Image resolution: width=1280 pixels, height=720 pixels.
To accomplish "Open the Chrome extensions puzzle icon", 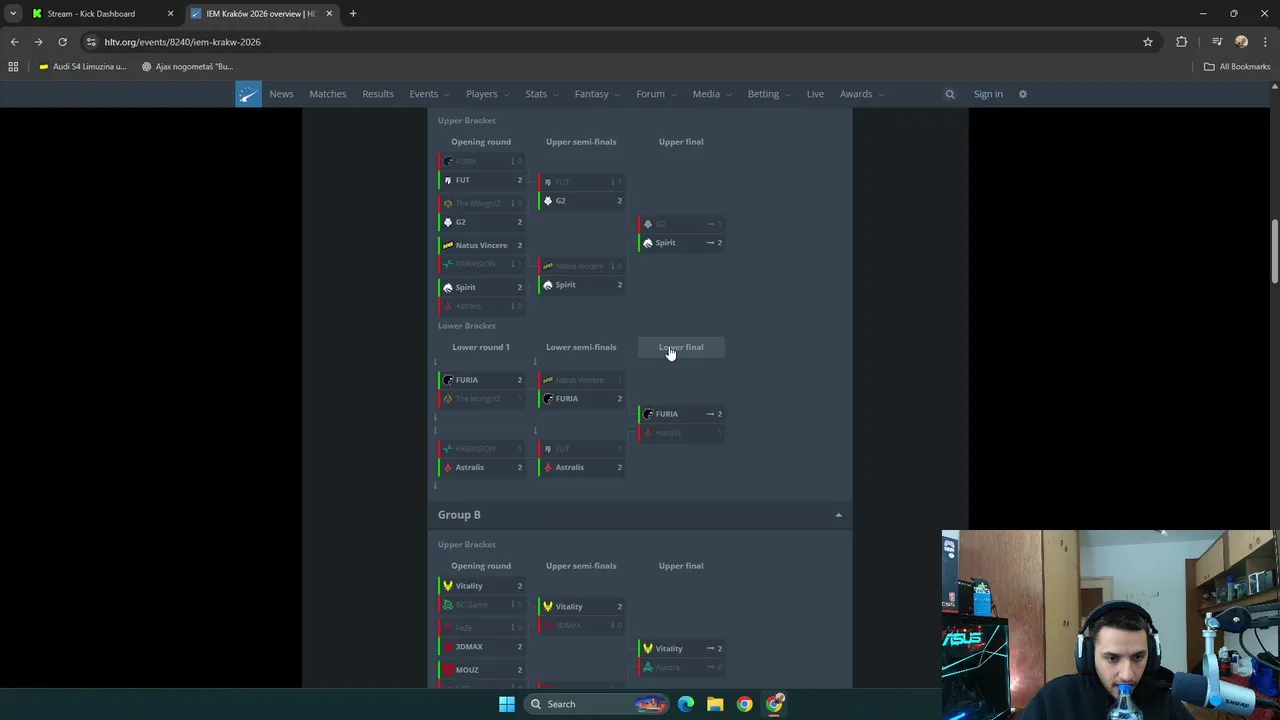I will [x=1182, y=42].
